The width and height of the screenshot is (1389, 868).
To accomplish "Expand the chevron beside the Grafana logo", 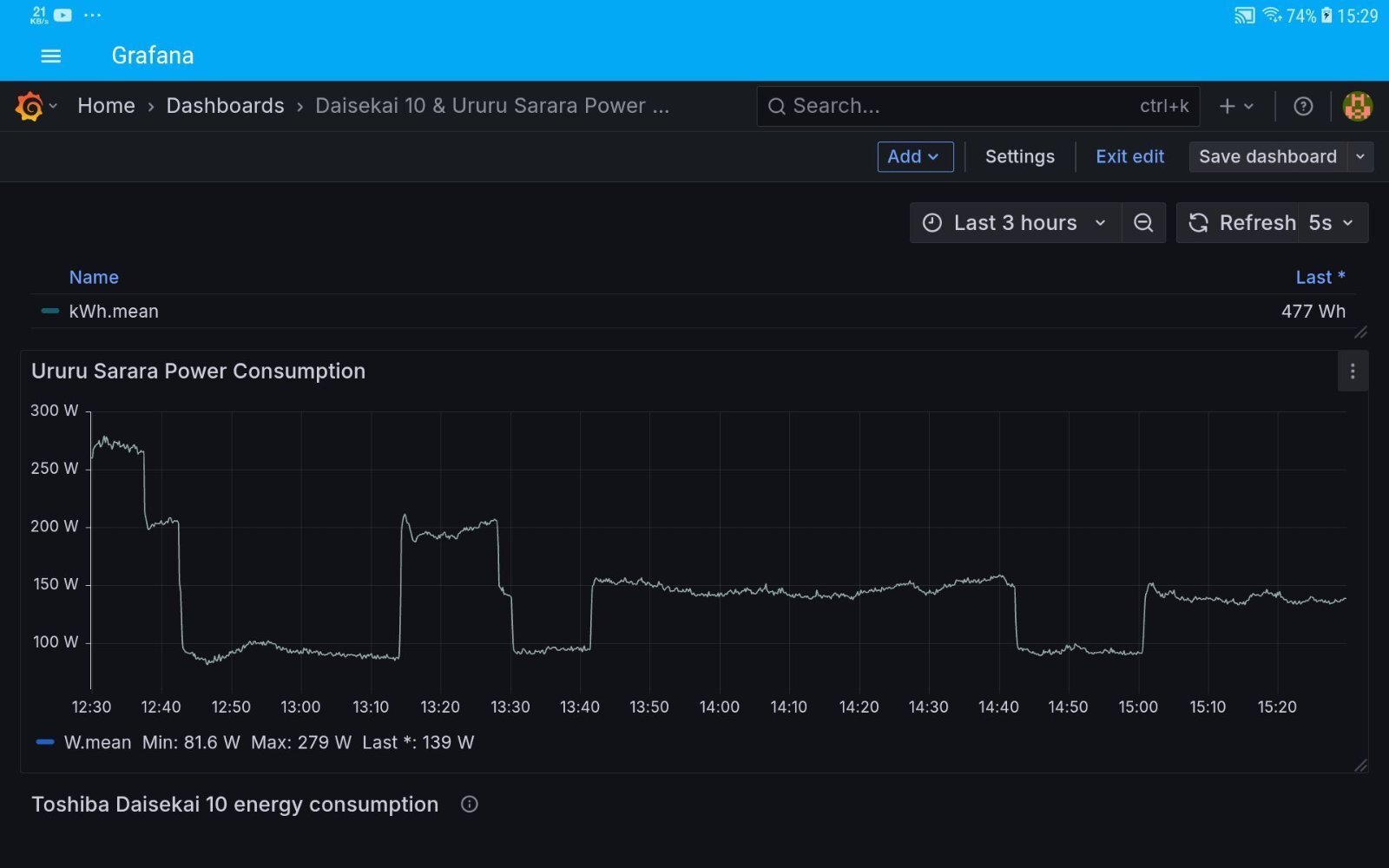I will 54,106.
